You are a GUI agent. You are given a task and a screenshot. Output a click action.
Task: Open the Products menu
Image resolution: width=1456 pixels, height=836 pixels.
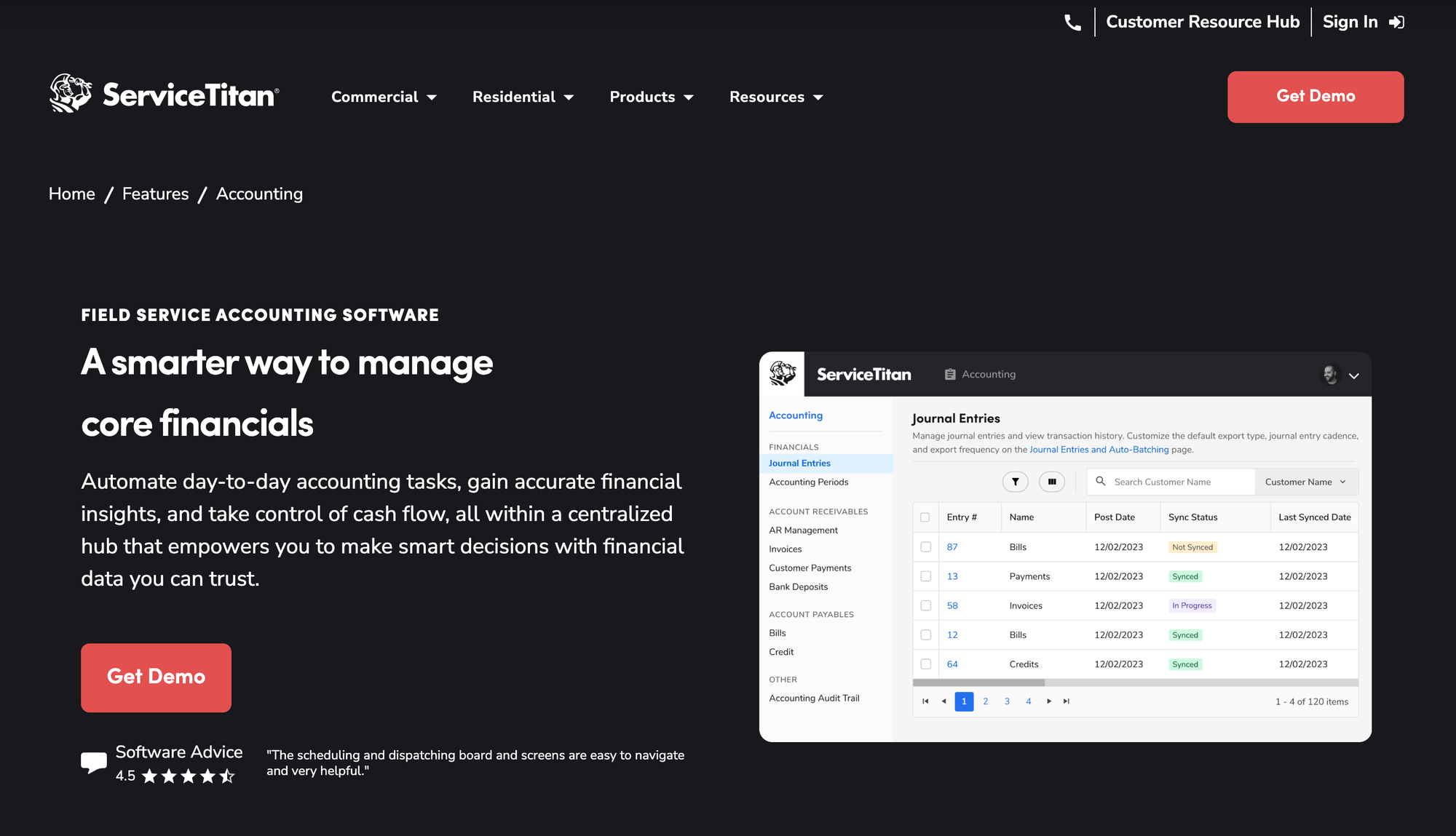651,97
